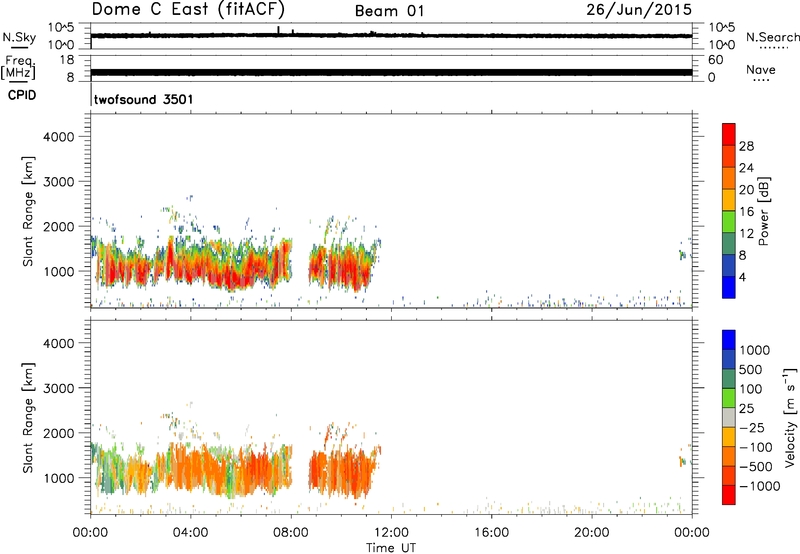Click the sky noise trace in the top panel
The height and width of the screenshot is (554, 800).
[x=391, y=36]
